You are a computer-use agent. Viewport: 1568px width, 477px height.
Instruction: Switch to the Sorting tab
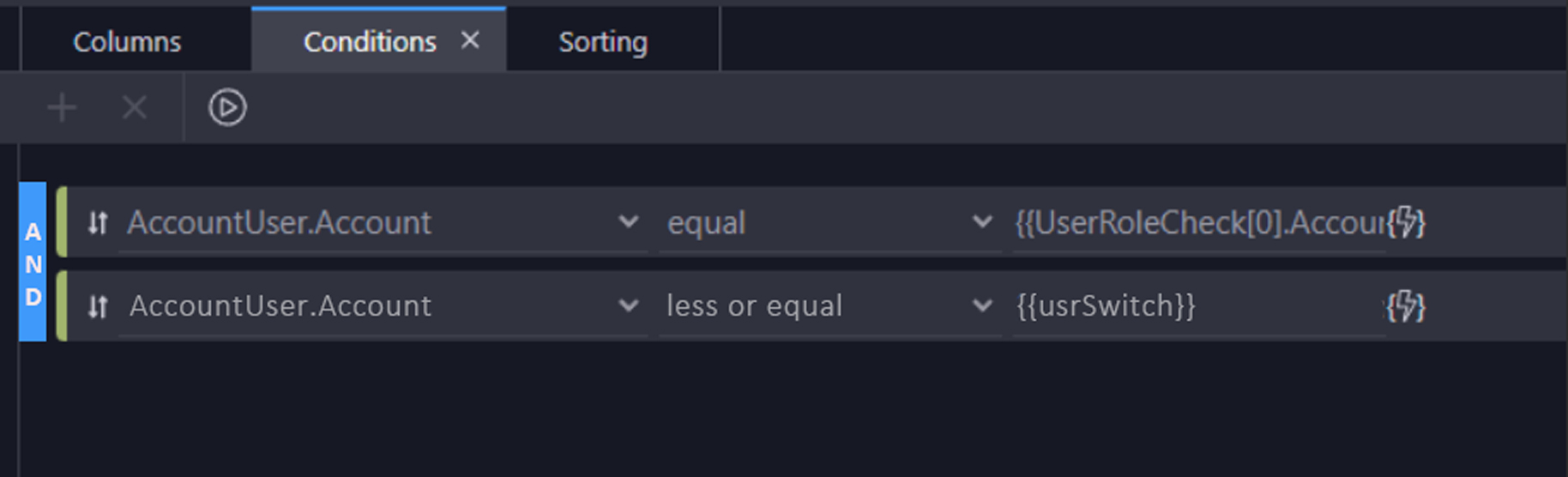coord(603,41)
